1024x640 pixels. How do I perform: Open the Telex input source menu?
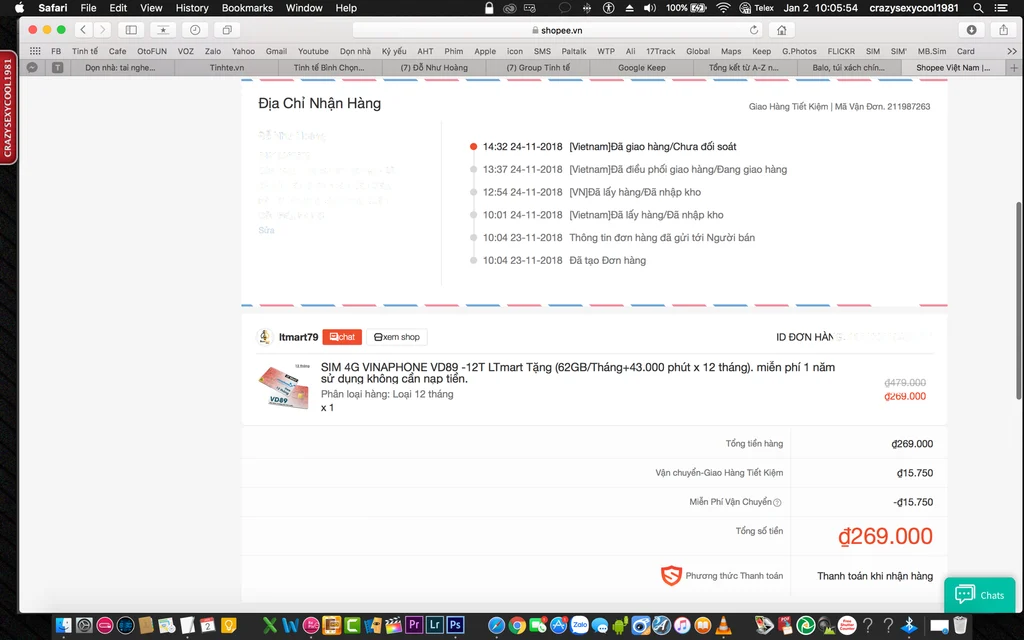tap(756, 8)
